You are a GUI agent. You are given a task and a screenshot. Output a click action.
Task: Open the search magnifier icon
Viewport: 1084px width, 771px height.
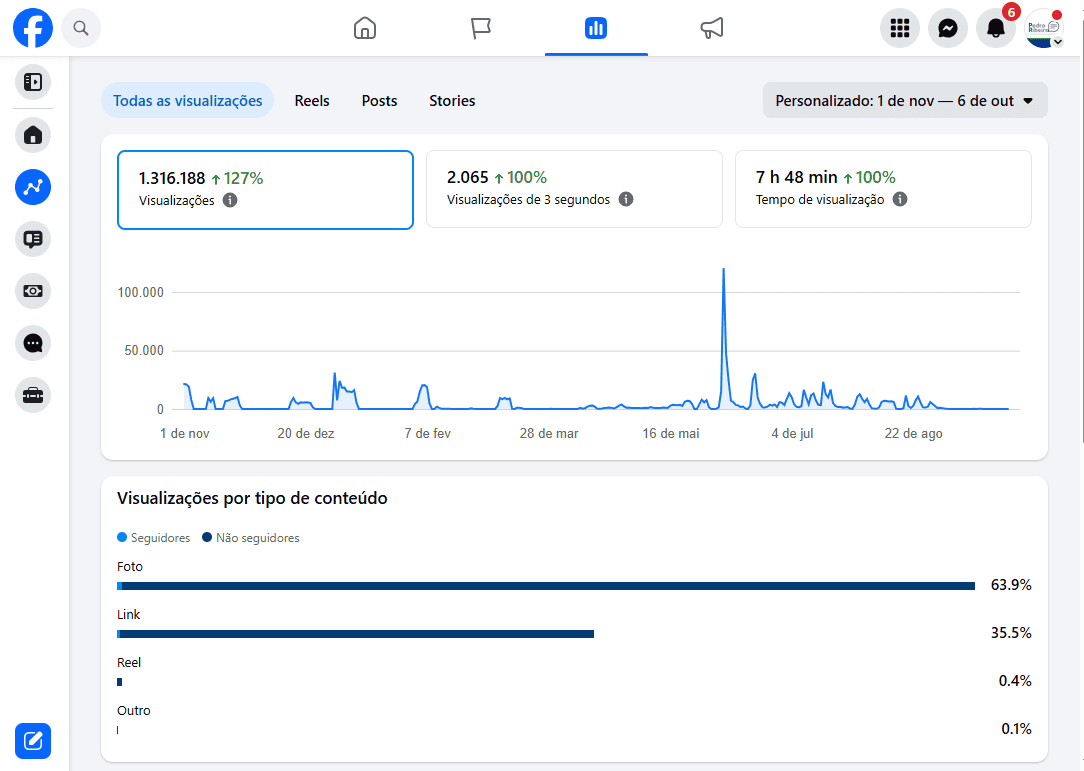(x=81, y=28)
